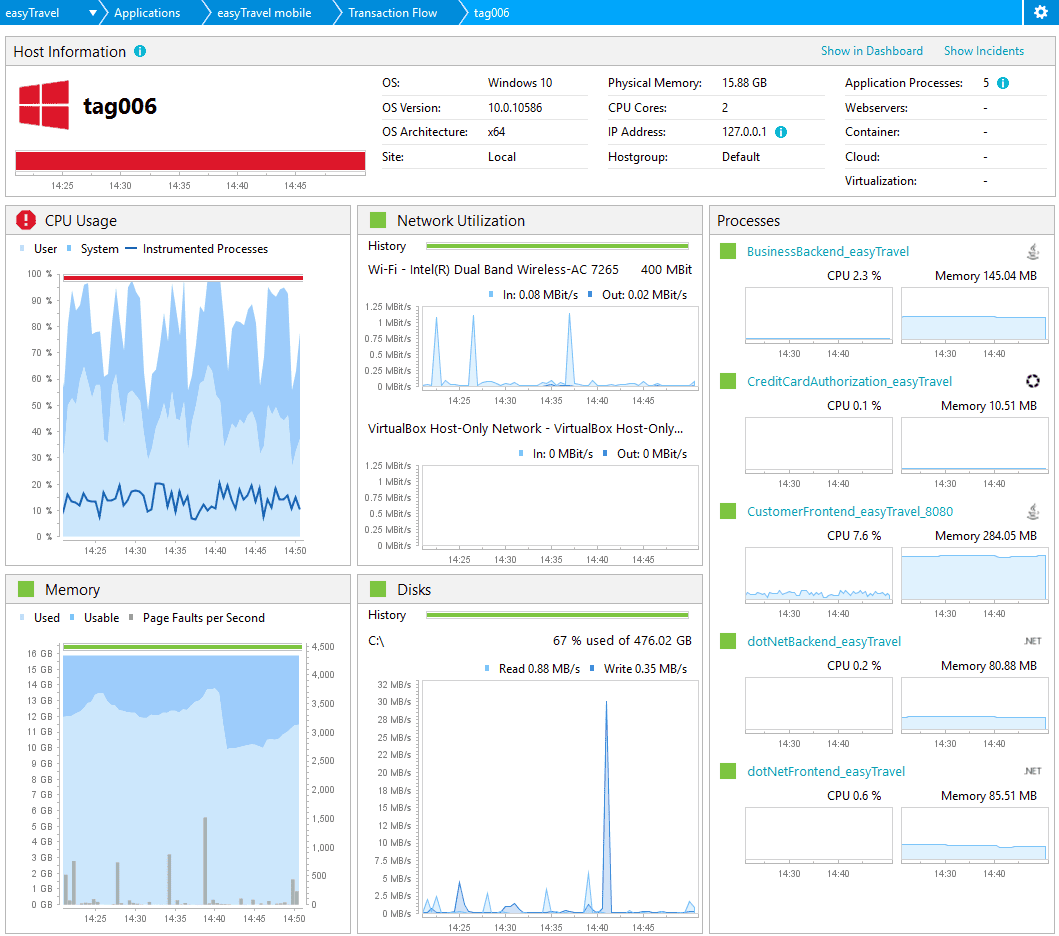The width and height of the screenshot is (1059, 936).
Task: Click the Used legend swatch in Memory
Action: pos(22,617)
